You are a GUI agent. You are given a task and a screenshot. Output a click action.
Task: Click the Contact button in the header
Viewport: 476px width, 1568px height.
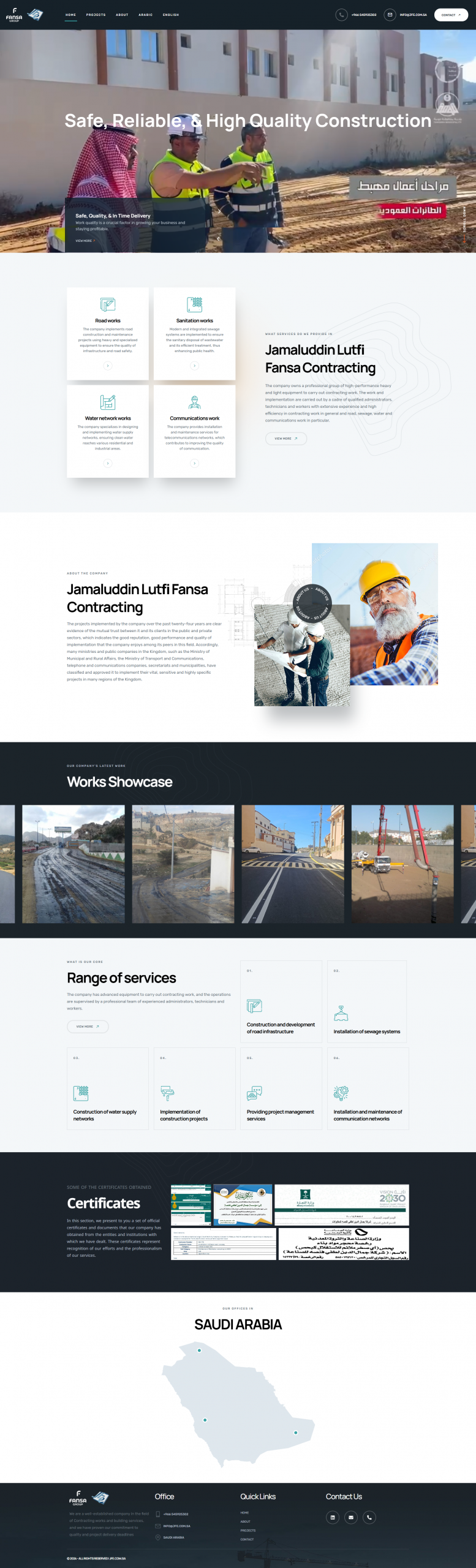(x=451, y=15)
